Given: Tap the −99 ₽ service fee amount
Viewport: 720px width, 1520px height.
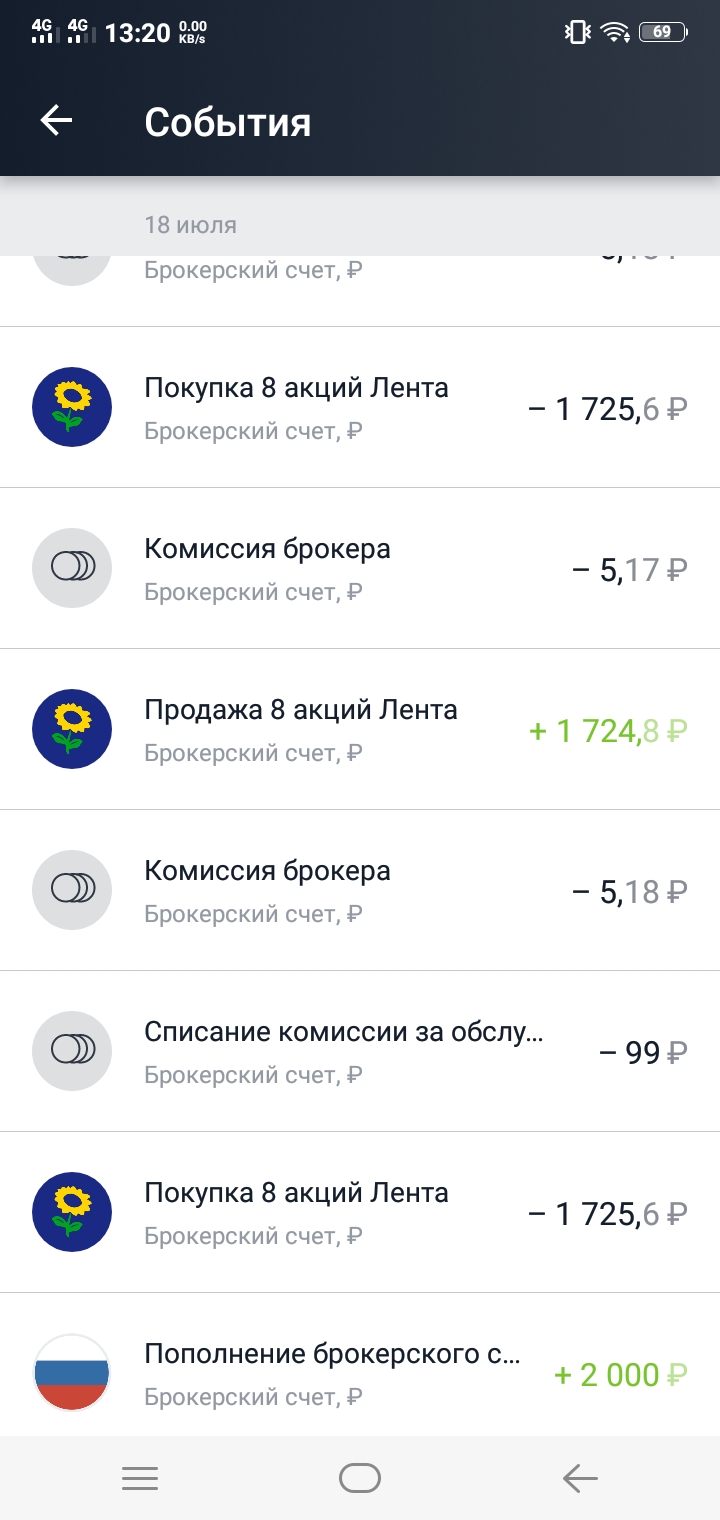Looking at the screenshot, I should 643,1053.
